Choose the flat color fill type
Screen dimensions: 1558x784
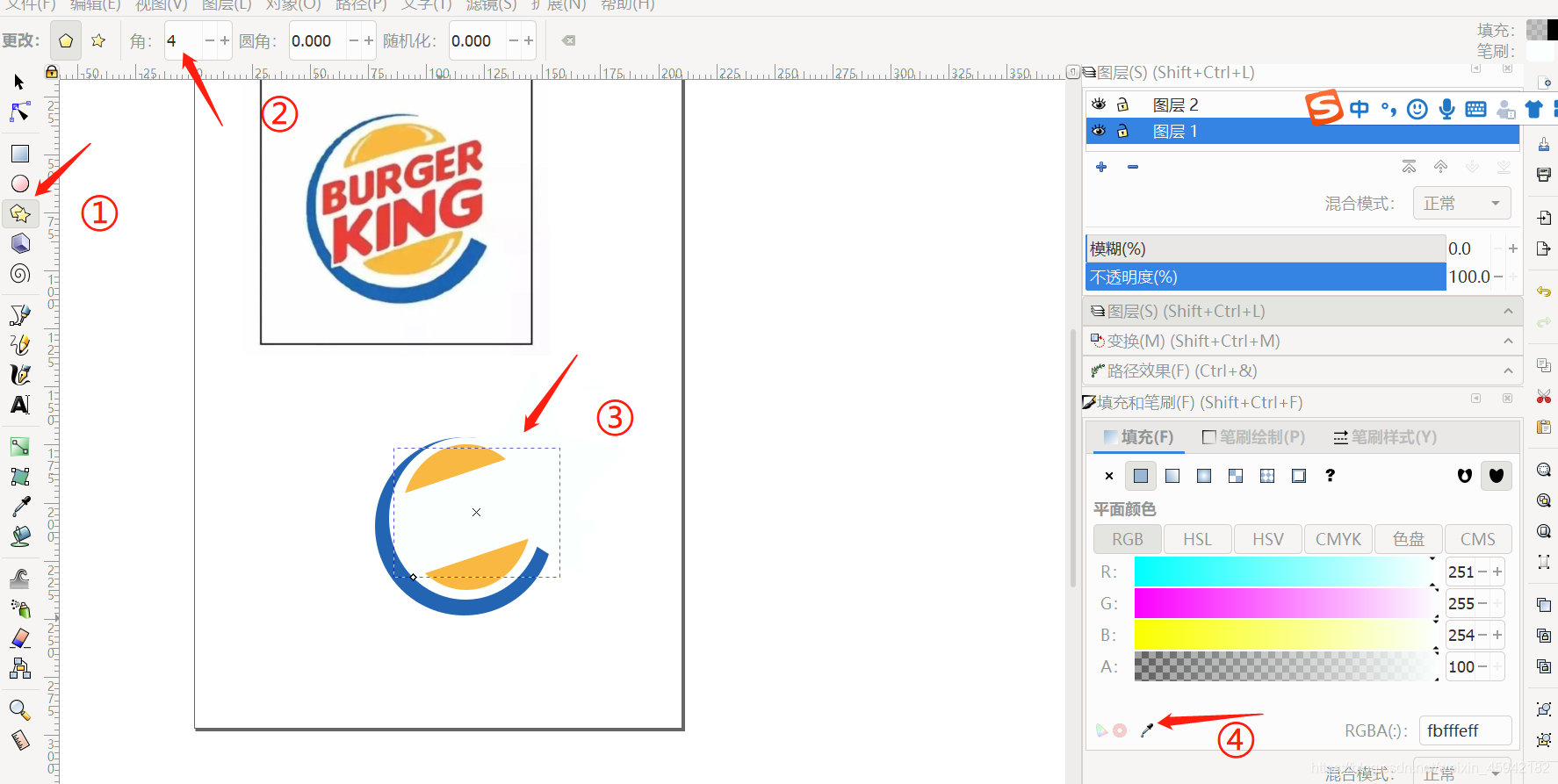coord(1141,476)
